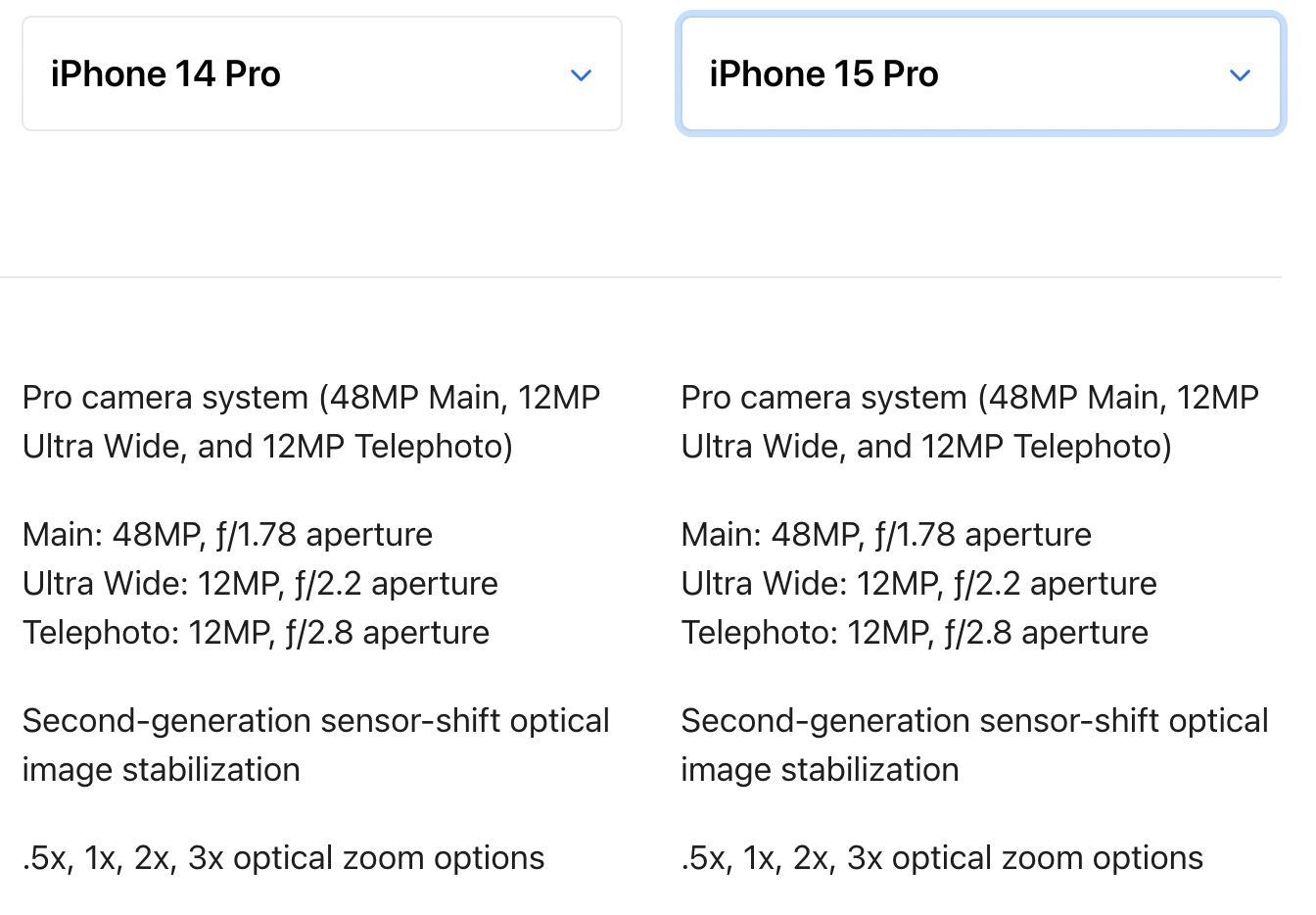The height and width of the screenshot is (915, 1316).
Task: Click "Pro camera system" text under iPhone 15 Pro
Action: click(x=823, y=398)
